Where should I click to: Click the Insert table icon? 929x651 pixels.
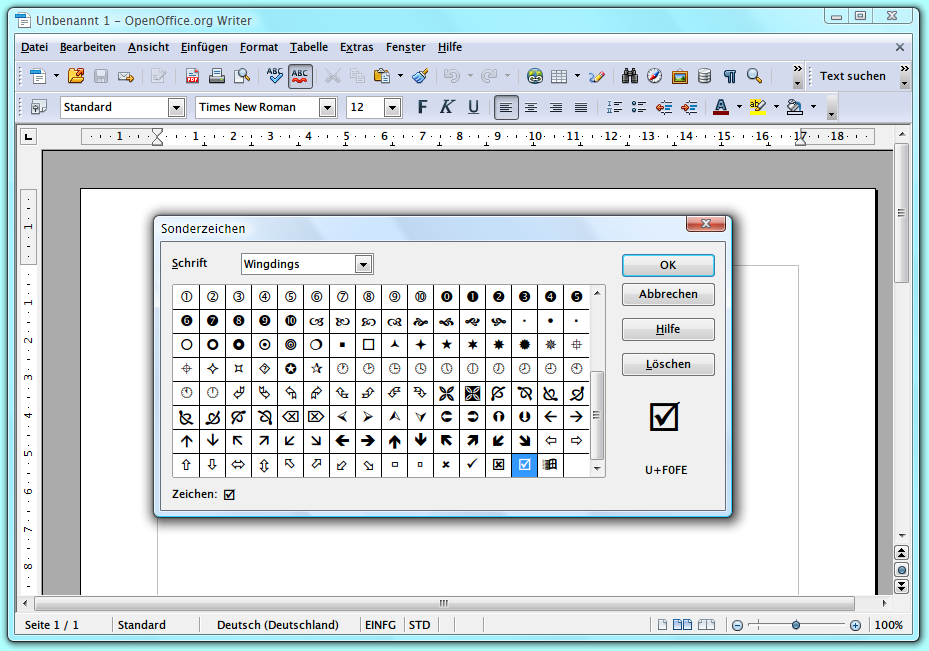pyautogui.click(x=559, y=76)
